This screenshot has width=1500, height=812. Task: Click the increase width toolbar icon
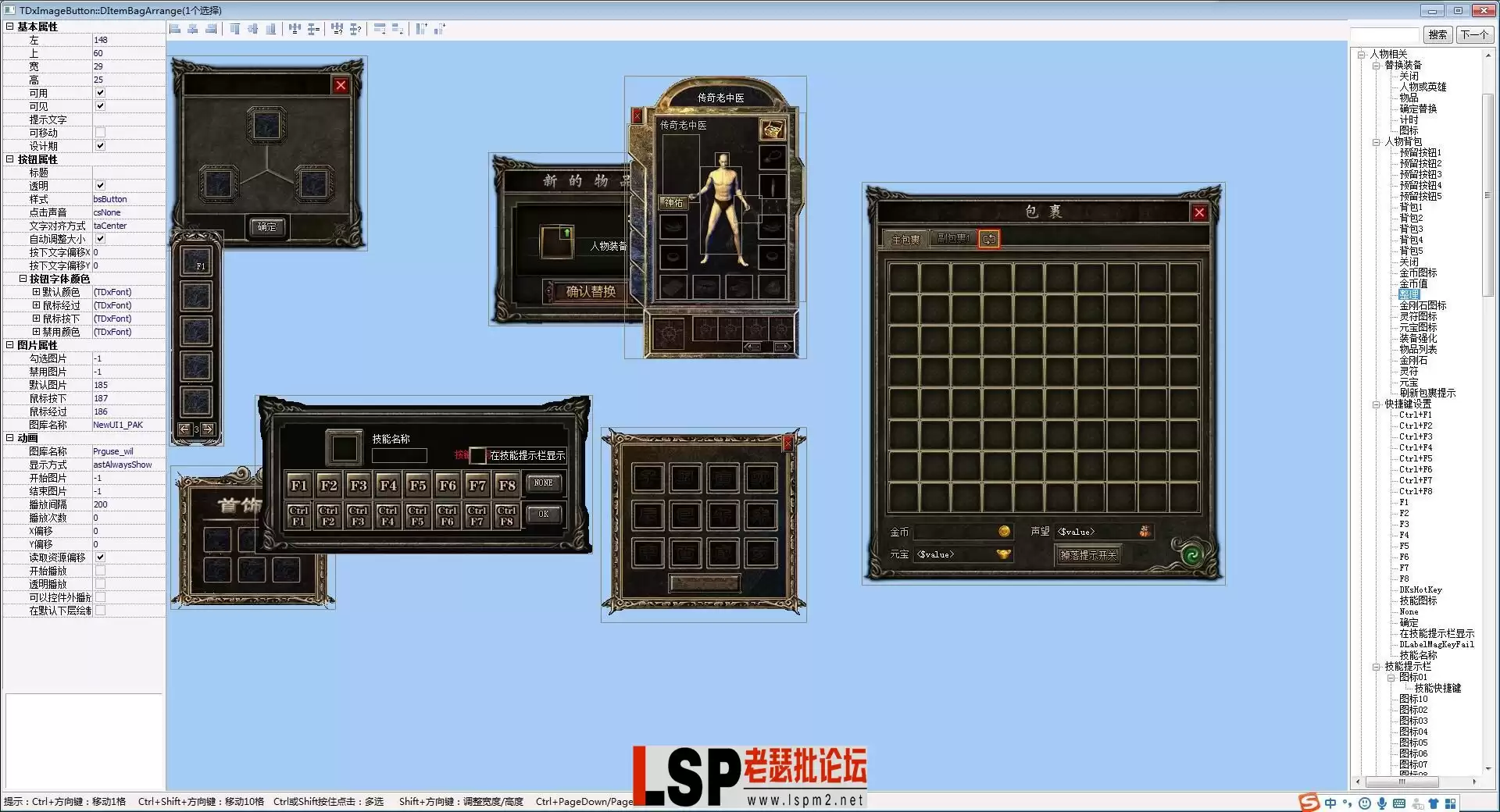click(380, 29)
